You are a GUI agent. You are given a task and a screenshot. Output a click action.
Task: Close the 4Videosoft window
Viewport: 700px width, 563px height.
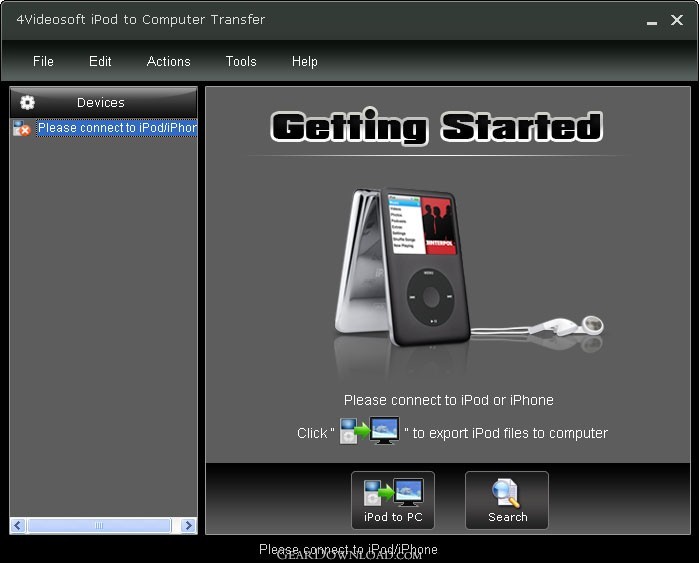(x=677, y=20)
